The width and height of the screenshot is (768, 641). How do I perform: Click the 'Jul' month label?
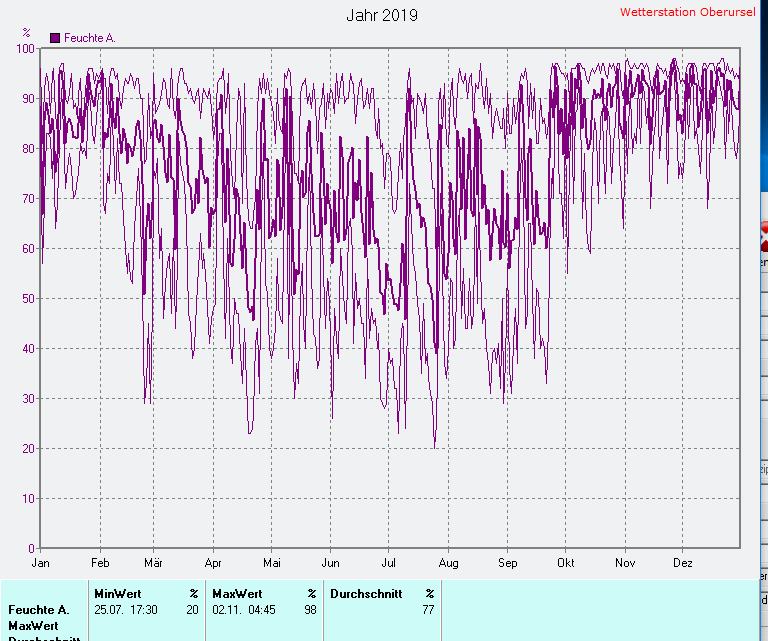(x=388, y=563)
